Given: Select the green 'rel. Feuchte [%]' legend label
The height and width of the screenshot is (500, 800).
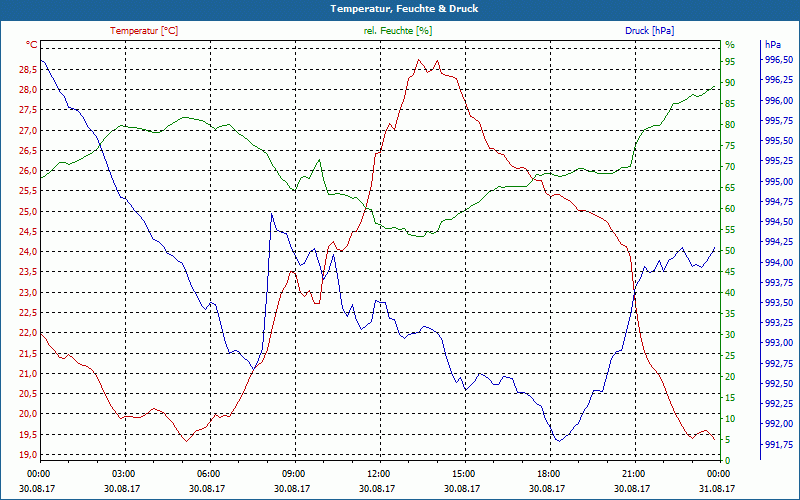Looking at the screenshot, I should [397, 31].
